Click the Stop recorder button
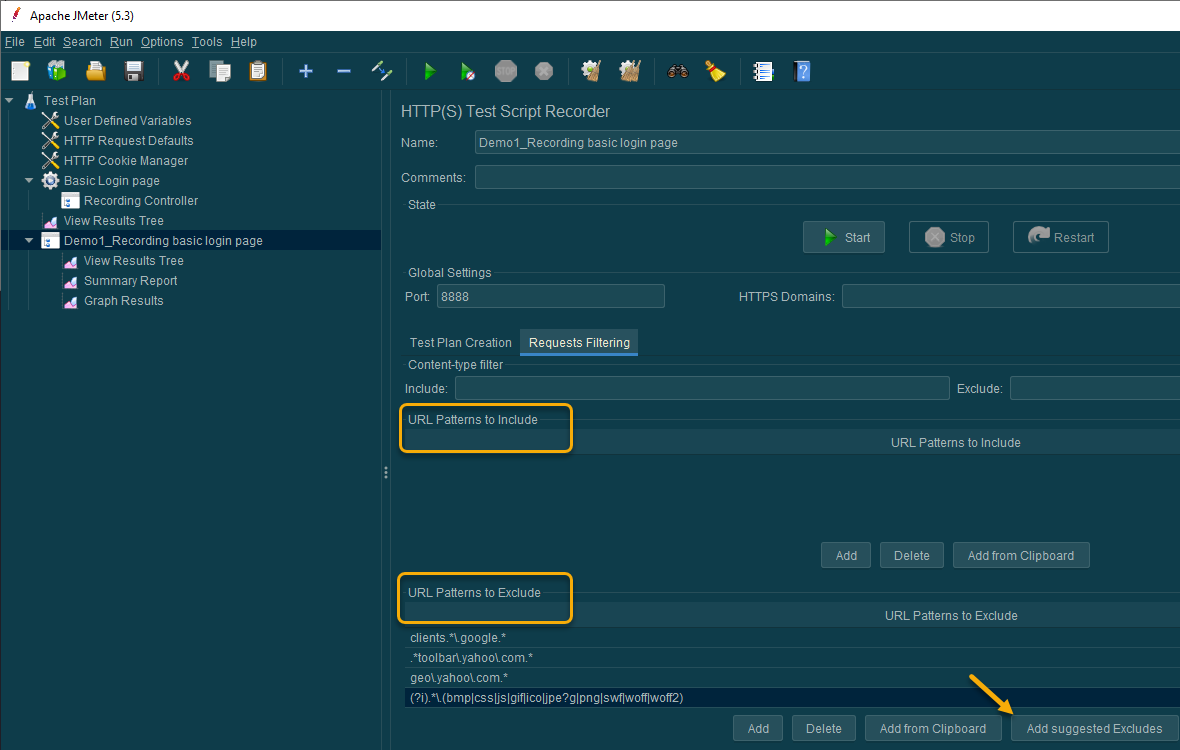This screenshot has height=750, width=1180. 949,238
